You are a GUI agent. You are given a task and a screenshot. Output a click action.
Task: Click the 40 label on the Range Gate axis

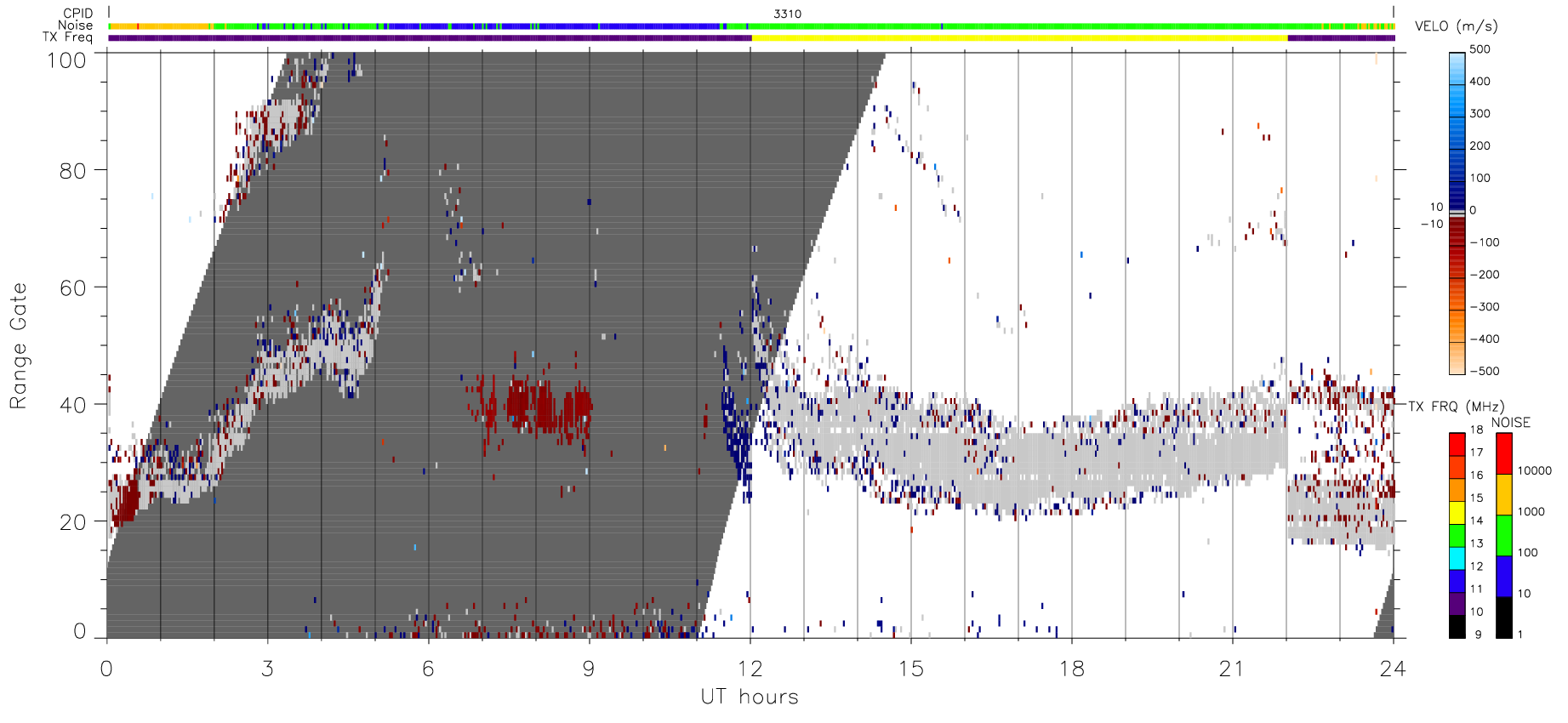click(x=72, y=405)
